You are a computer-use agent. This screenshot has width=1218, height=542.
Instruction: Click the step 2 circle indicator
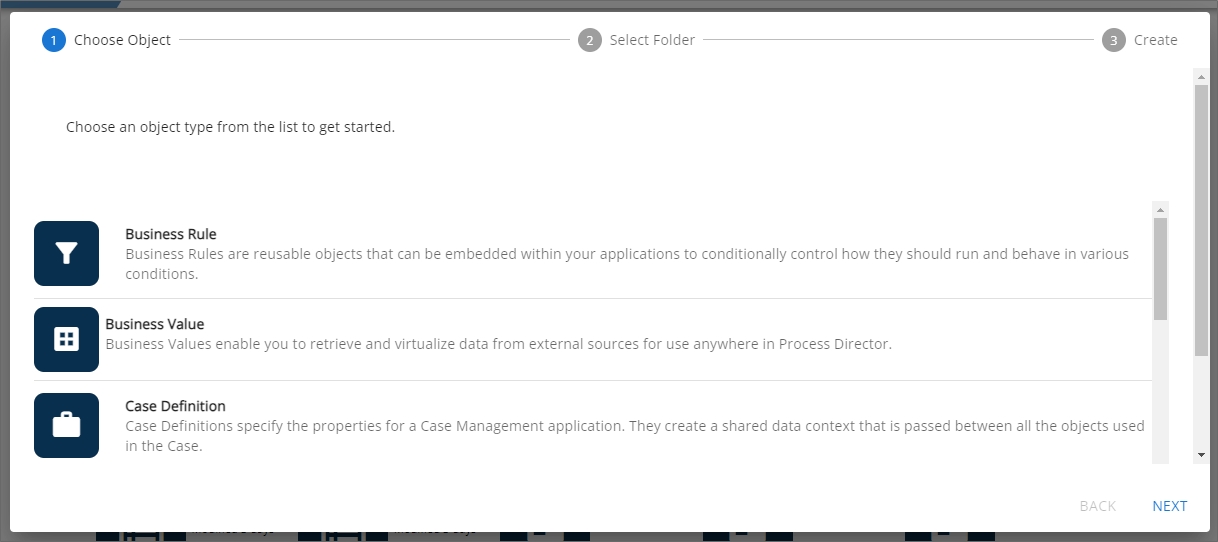(x=590, y=40)
